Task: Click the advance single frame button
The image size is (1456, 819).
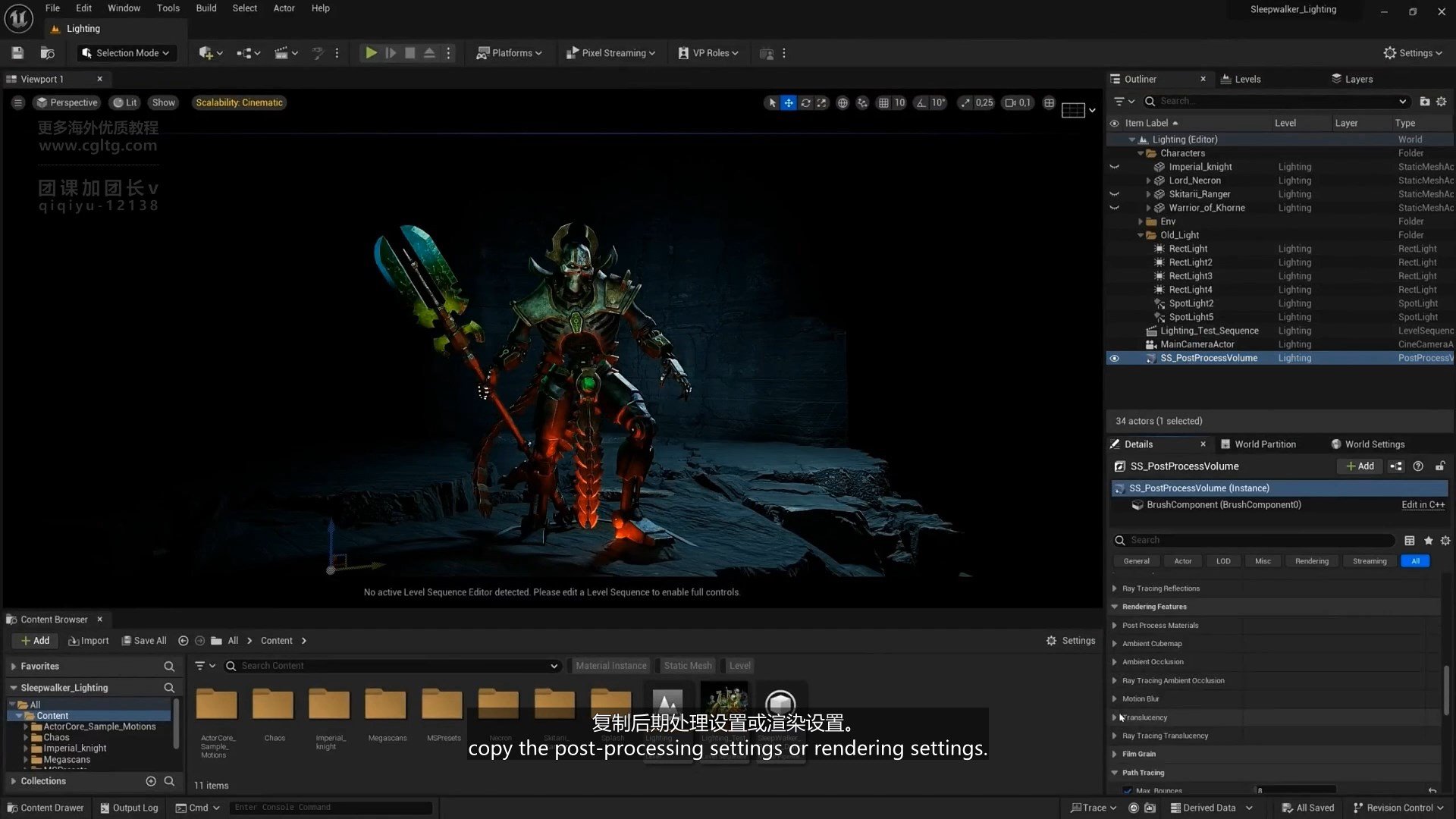Action: [391, 53]
